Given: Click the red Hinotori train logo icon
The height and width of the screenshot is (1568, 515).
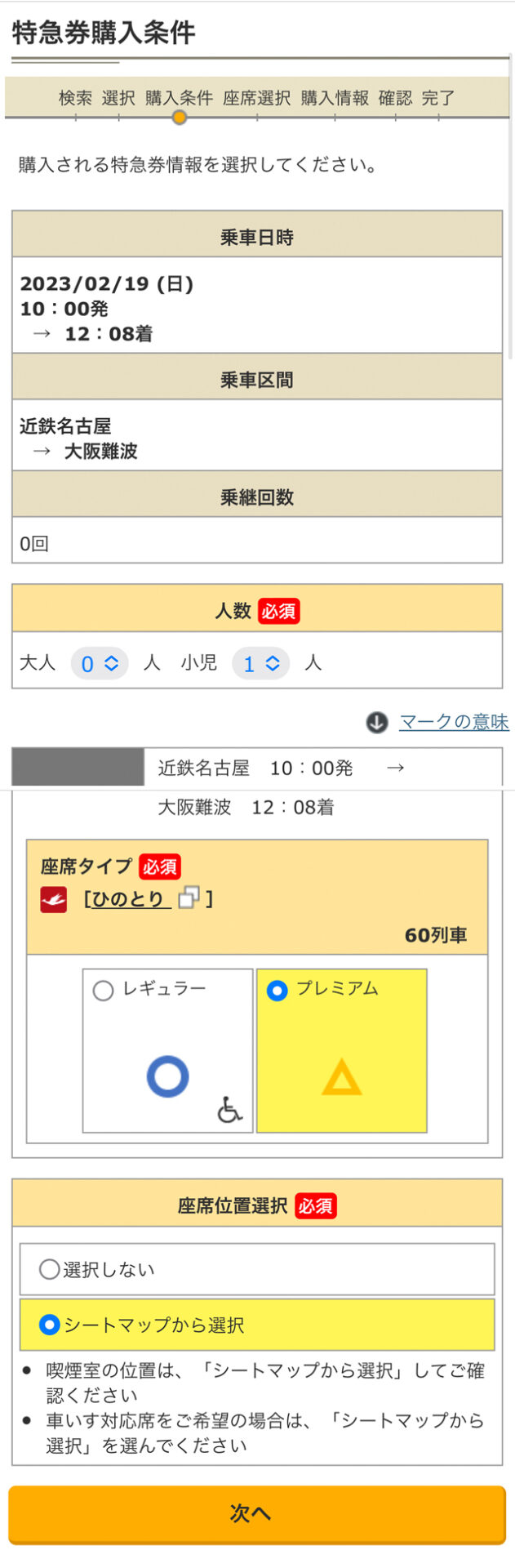Looking at the screenshot, I should point(54,900).
